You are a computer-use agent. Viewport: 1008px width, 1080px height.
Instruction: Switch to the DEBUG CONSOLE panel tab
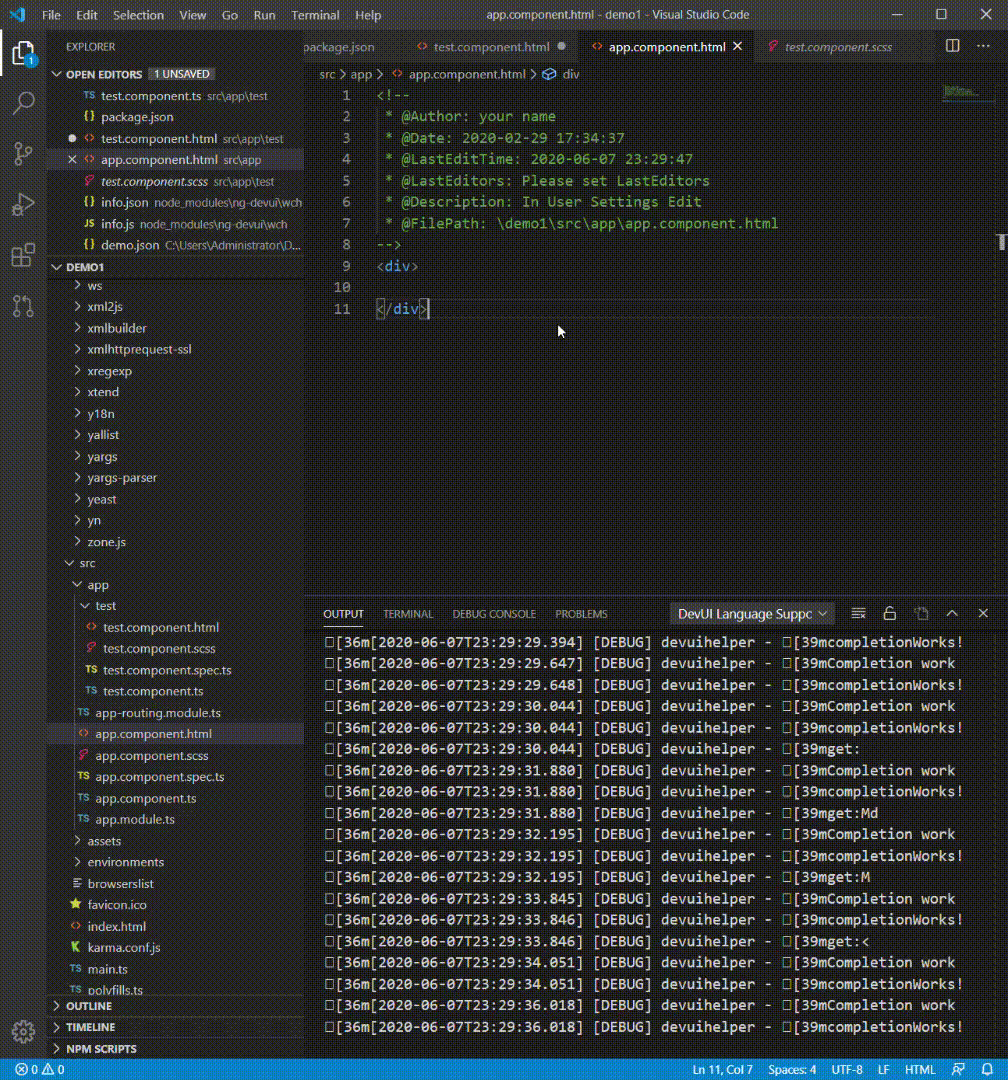(x=494, y=614)
